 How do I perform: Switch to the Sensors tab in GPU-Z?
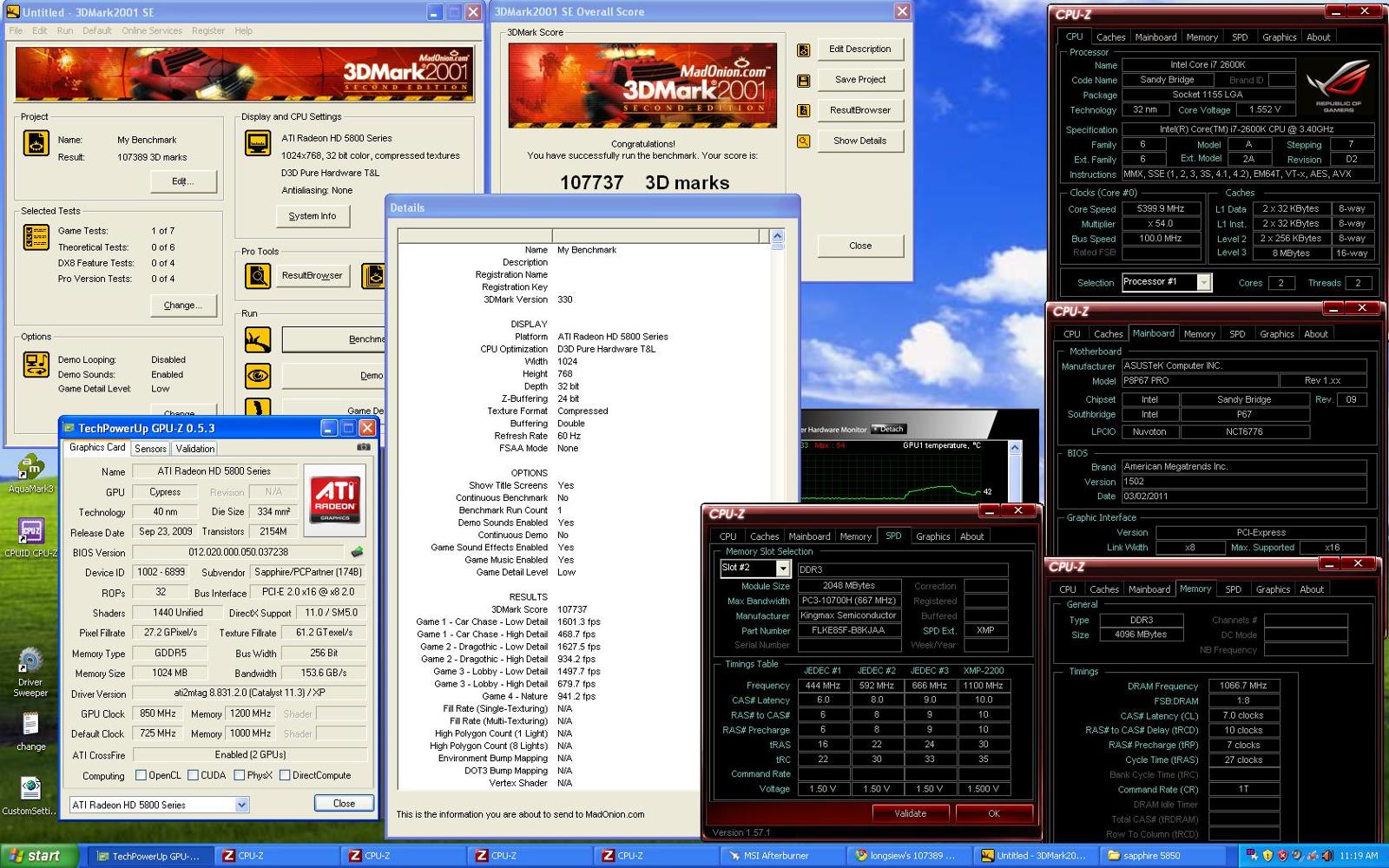(x=150, y=449)
